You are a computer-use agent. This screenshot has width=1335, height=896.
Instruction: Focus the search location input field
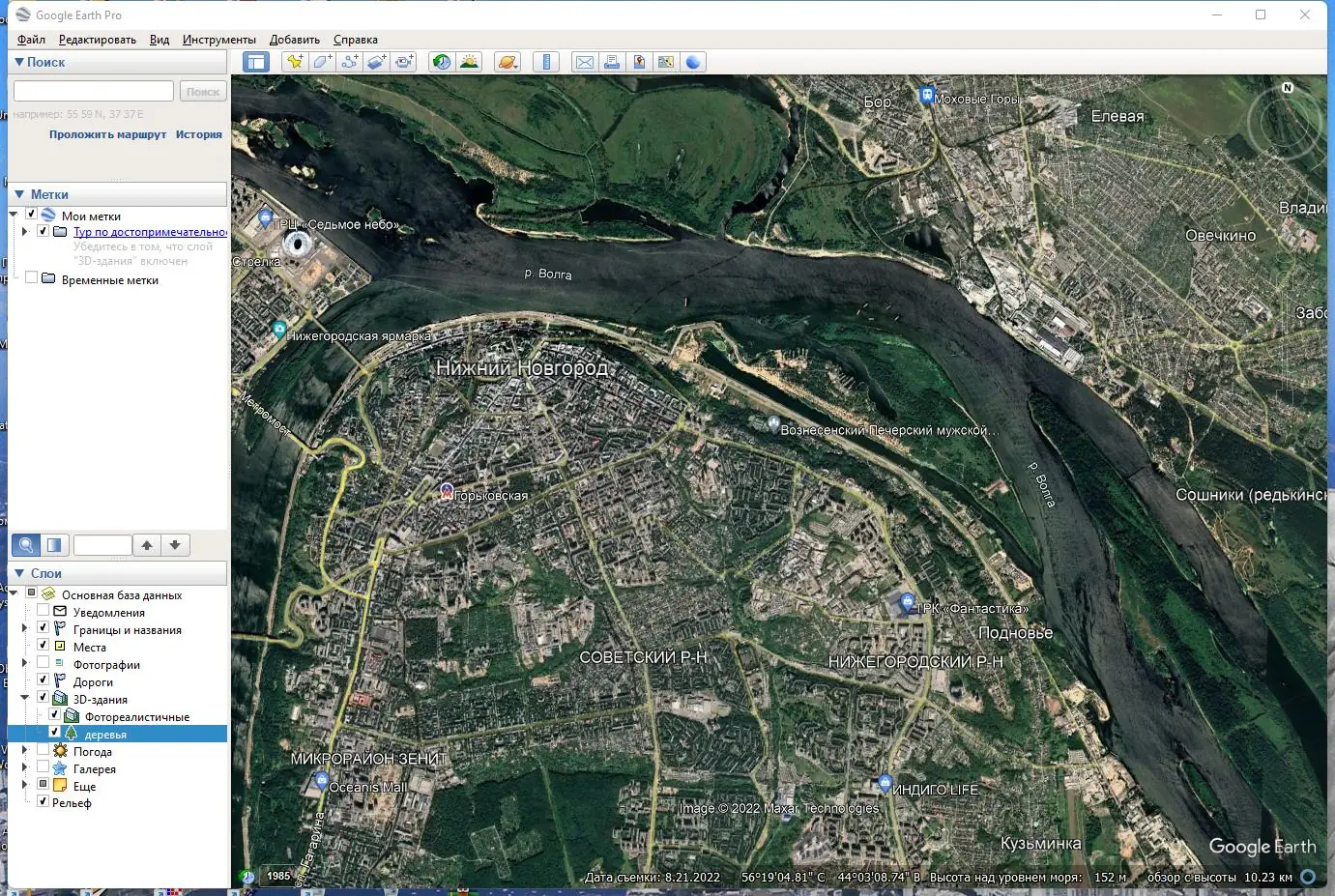point(94,91)
